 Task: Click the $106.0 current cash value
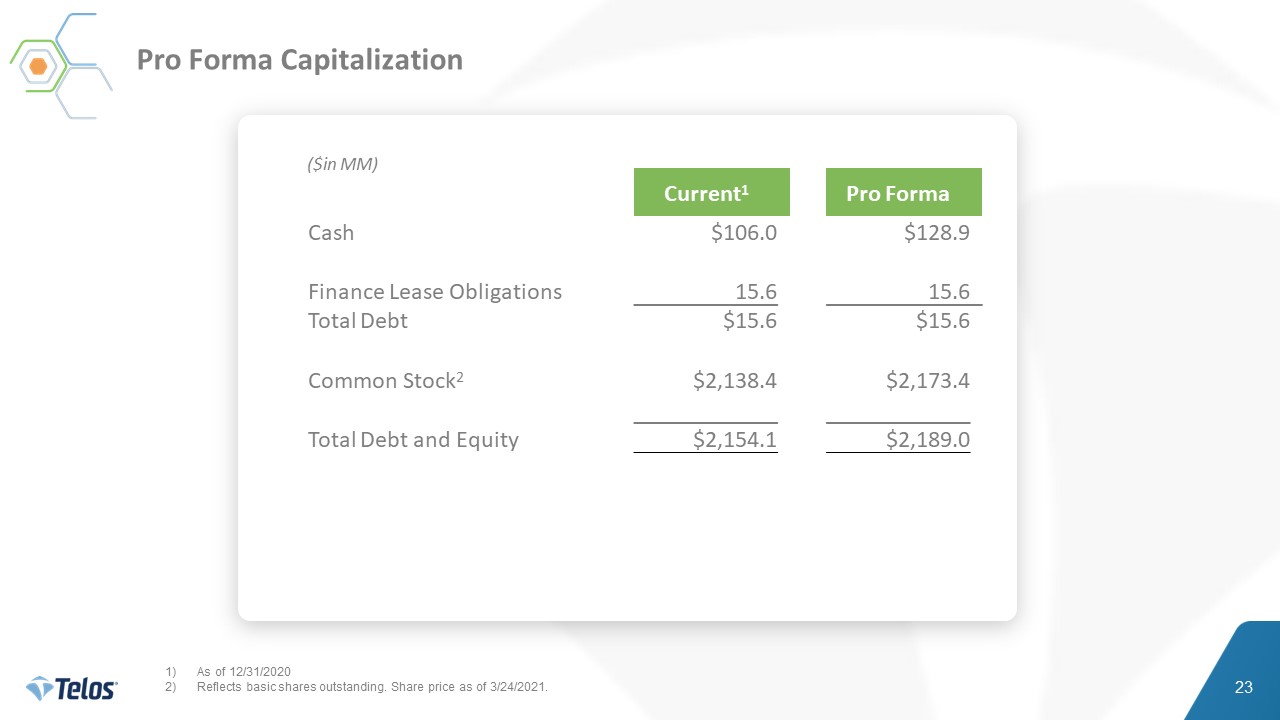coord(744,233)
